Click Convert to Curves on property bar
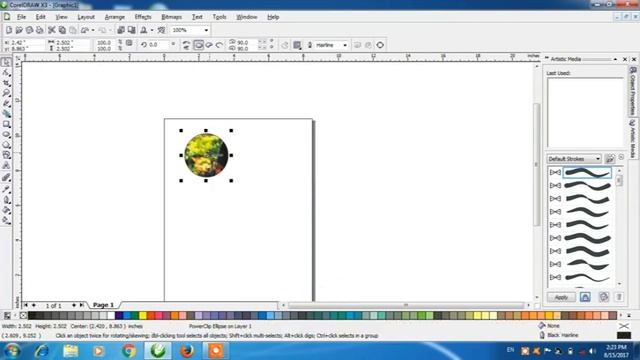The image size is (640, 360). pos(380,45)
